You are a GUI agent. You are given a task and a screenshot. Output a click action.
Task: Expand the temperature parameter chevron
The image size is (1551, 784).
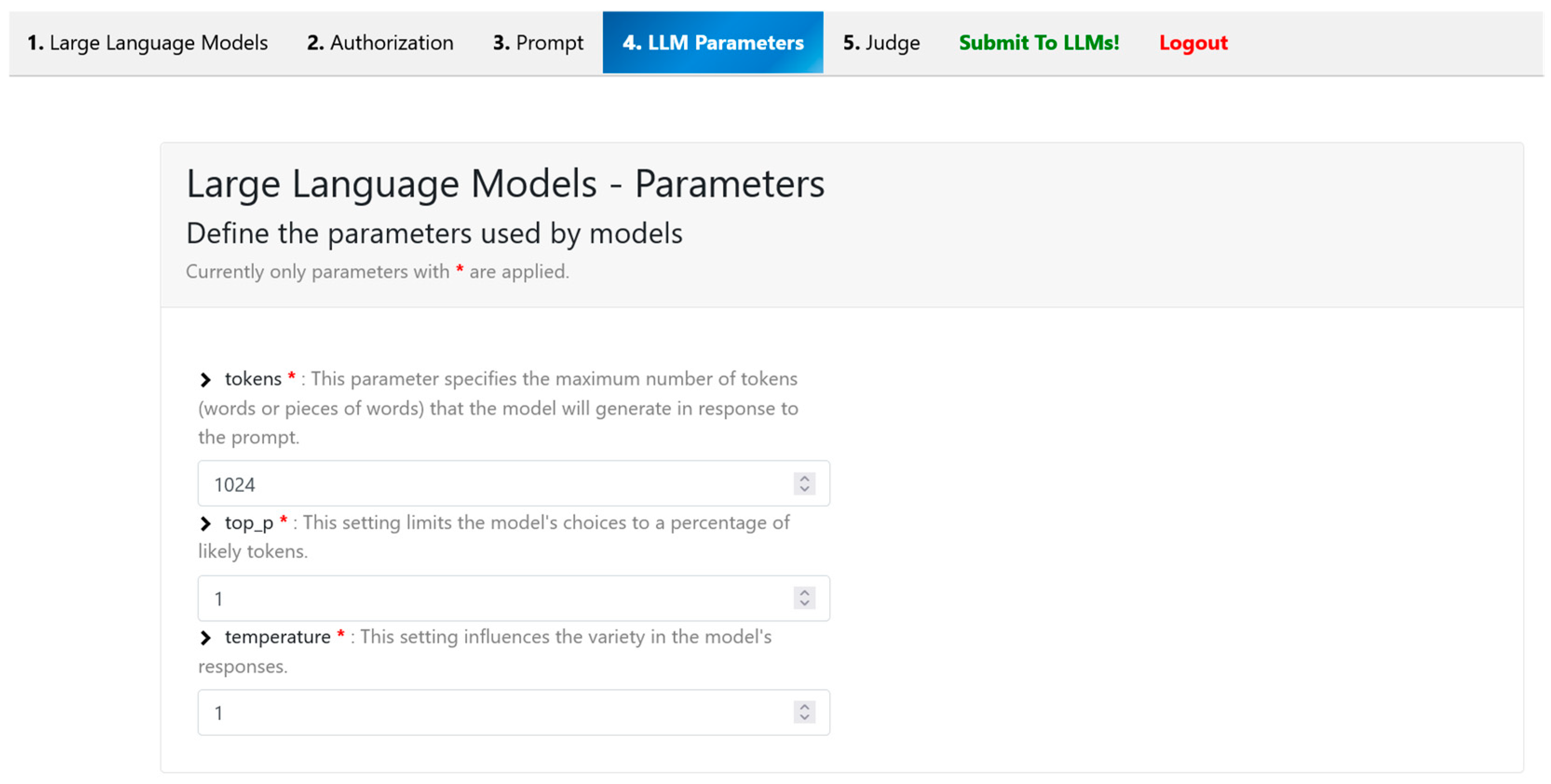point(205,638)
